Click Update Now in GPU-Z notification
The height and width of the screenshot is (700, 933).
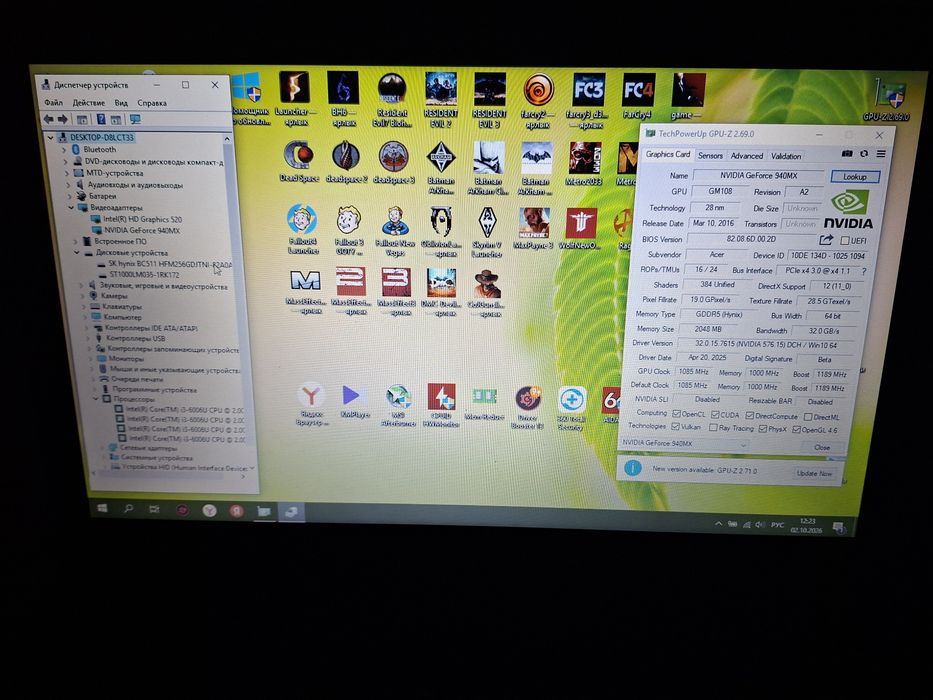coord(814,473)
